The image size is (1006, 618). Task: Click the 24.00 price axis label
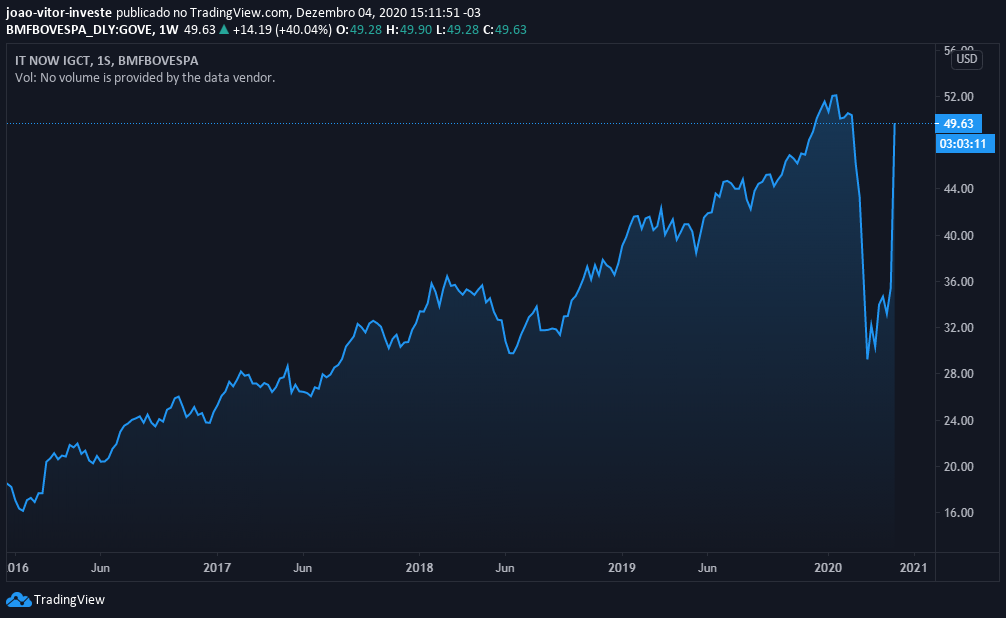click(959, 421)
